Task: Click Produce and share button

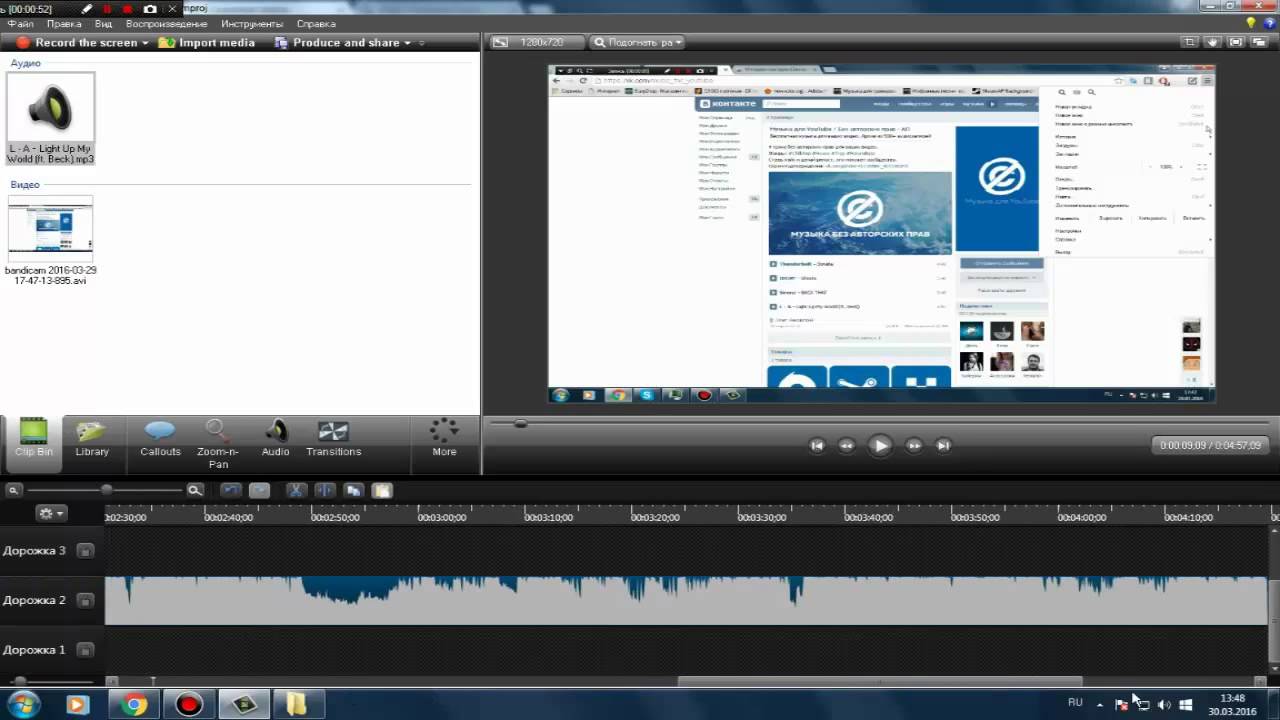Action: [337, 43]
